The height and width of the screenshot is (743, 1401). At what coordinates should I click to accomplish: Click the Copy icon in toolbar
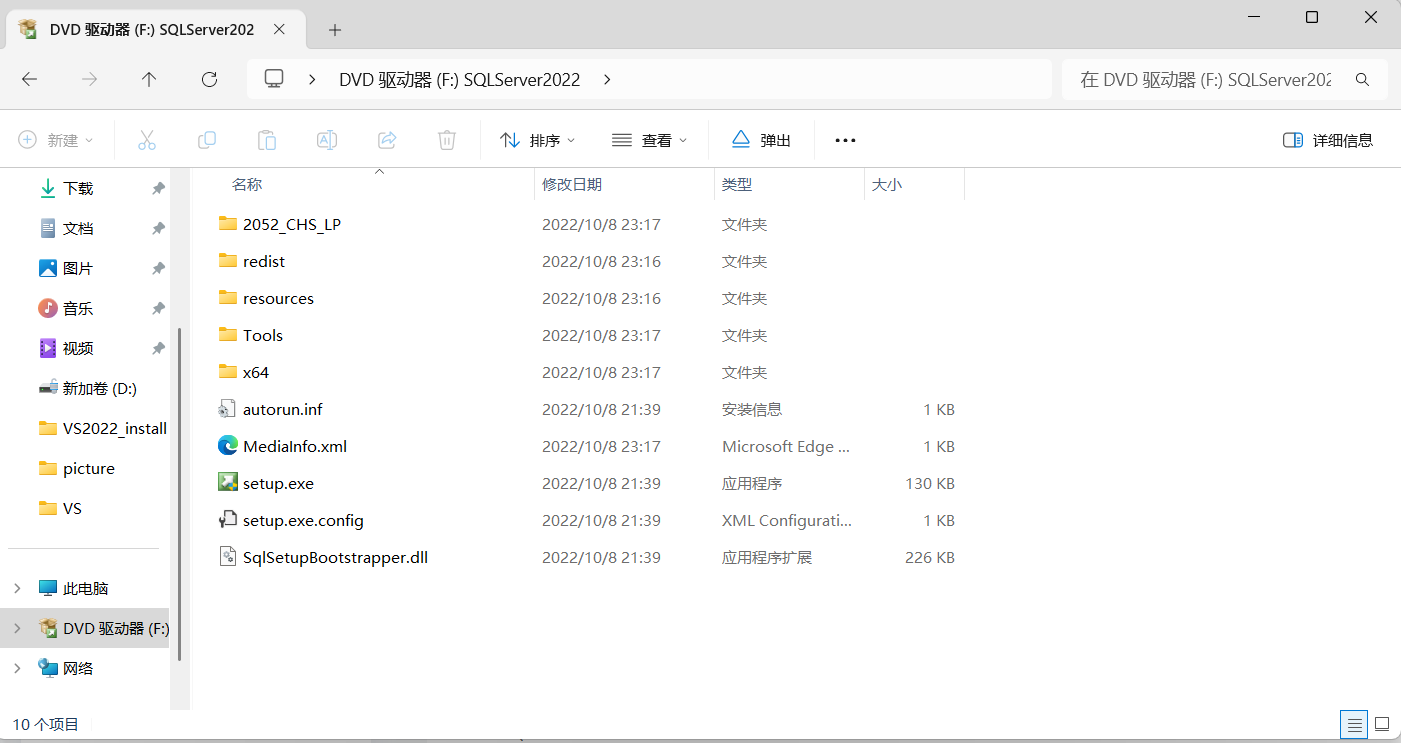207,140
